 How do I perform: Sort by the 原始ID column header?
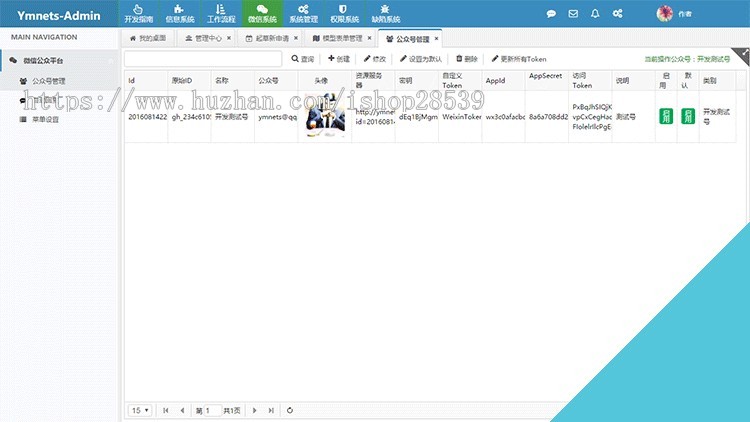pyautogui.click(x=189, y=80)
